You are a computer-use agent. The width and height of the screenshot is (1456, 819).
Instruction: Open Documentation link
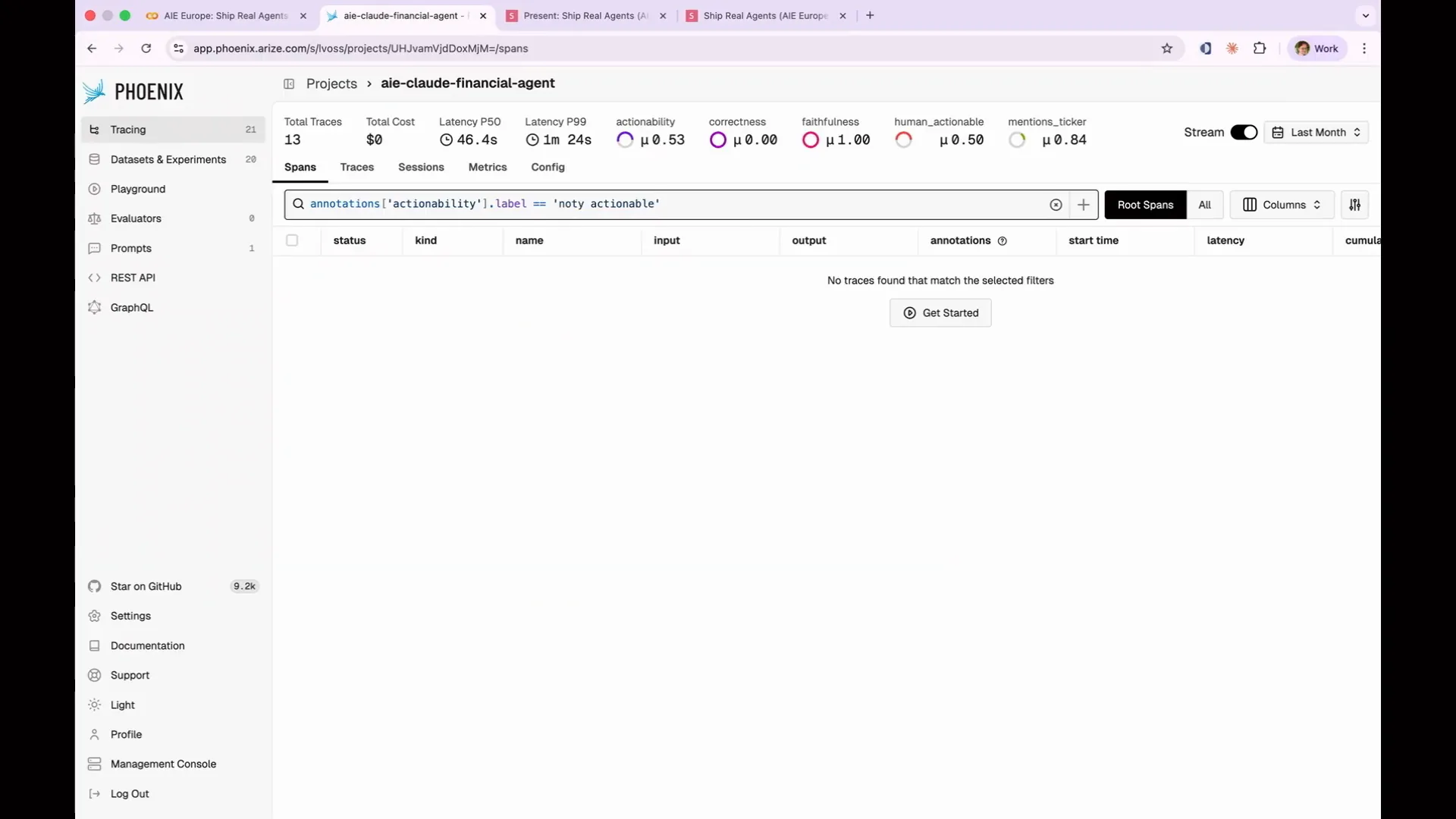click(x=173, y=645)
